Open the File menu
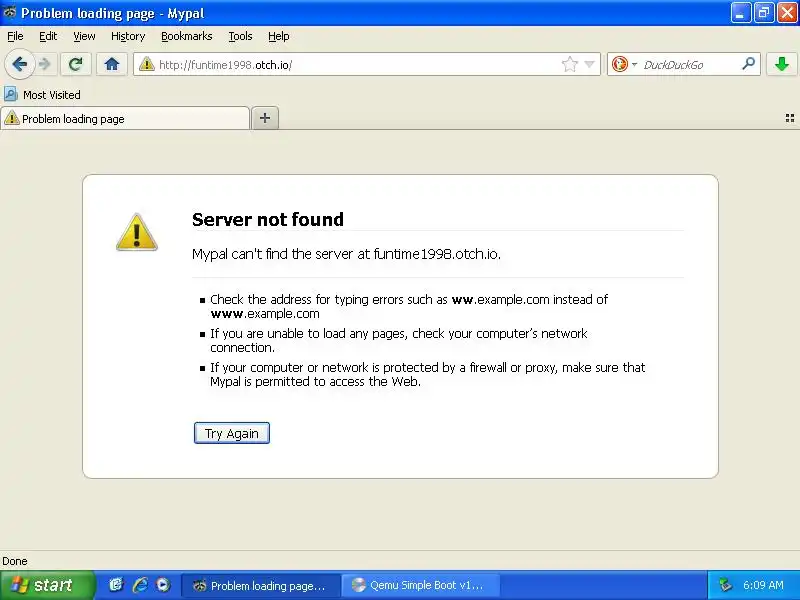 tap(15, 36)
